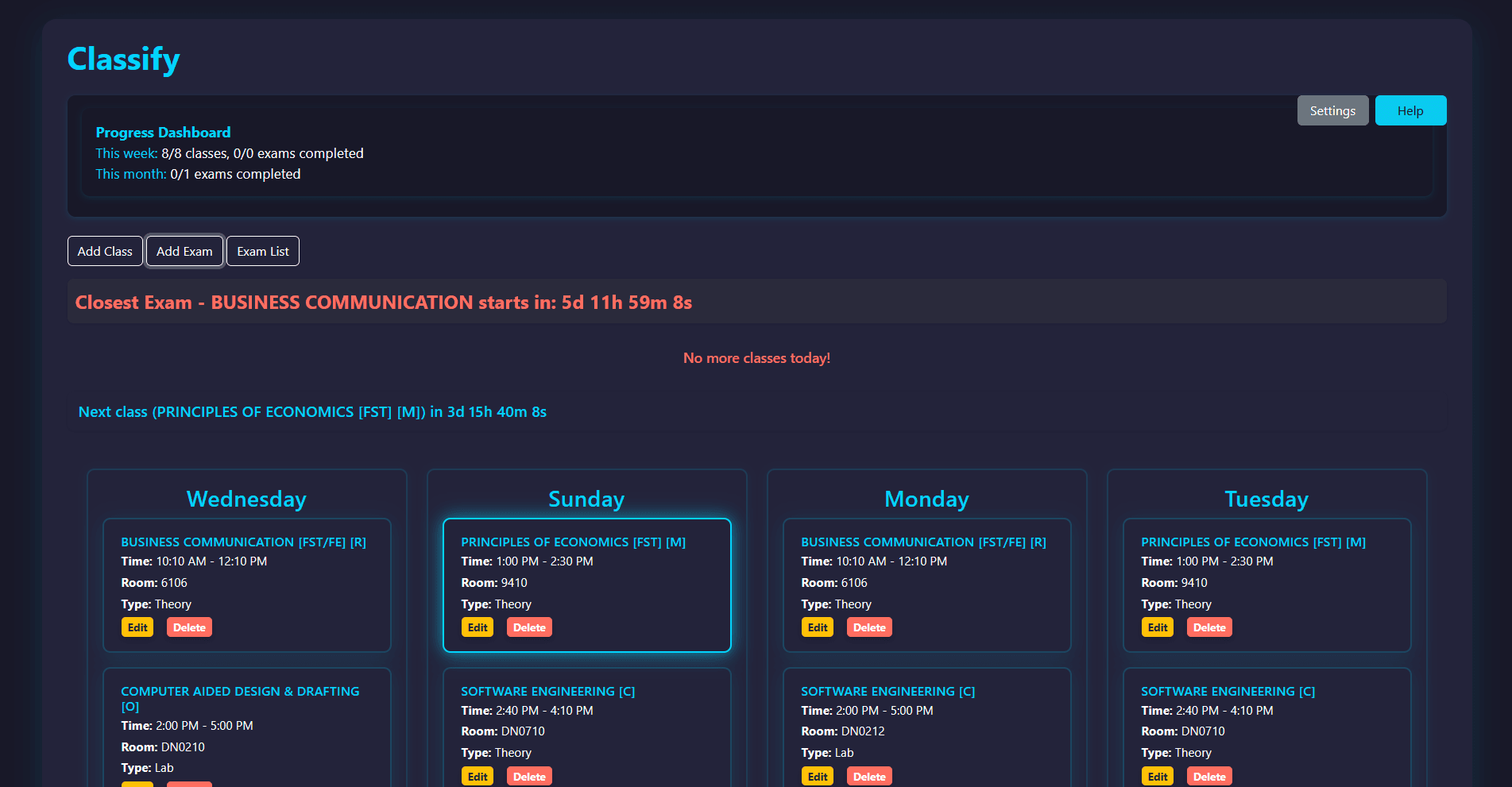This screenshot has height=787, width=1512.
Task: Click the Help button
Action: [x=1410, y=110]
